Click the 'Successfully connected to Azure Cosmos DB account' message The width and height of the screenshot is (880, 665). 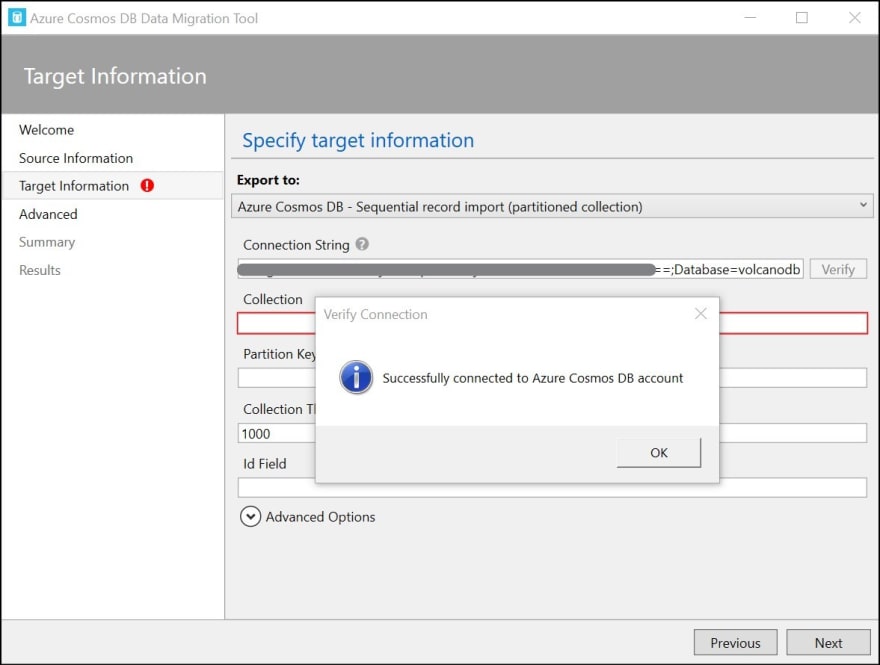pyautogui.click(x=533, y=378)
